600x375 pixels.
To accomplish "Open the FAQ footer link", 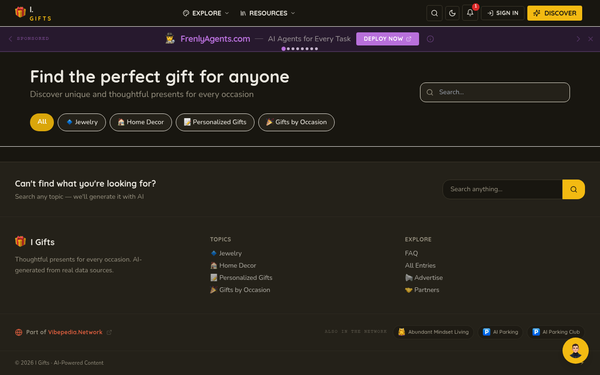I will point(411,253).
